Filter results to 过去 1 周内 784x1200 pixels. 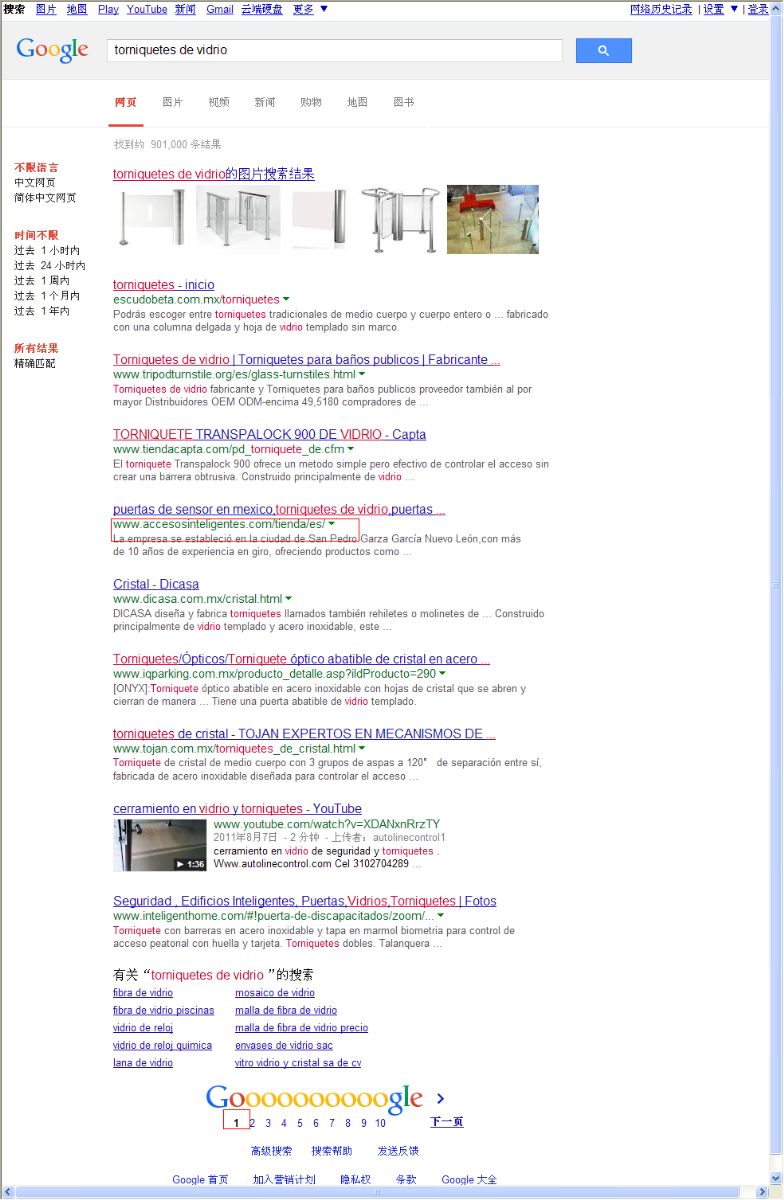point(42,280)
